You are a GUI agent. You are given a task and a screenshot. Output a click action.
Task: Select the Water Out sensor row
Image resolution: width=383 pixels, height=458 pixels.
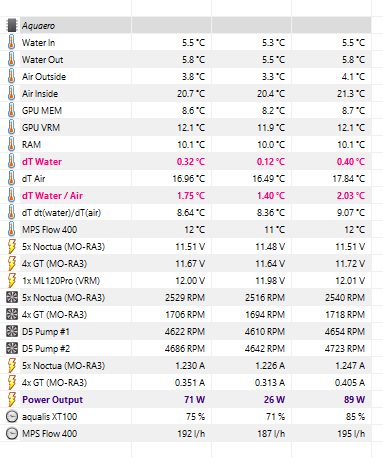point(188,59)
